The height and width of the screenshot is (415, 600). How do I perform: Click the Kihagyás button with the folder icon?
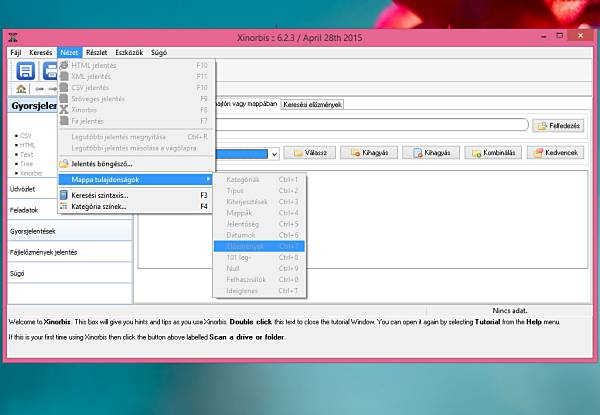369,153
